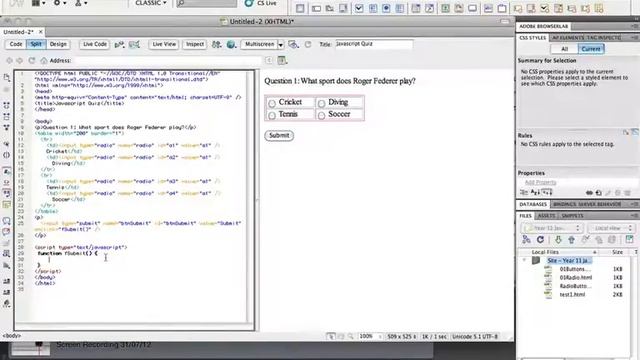
Task: Open the Visual aids eye icon
Action: [293, 44]
